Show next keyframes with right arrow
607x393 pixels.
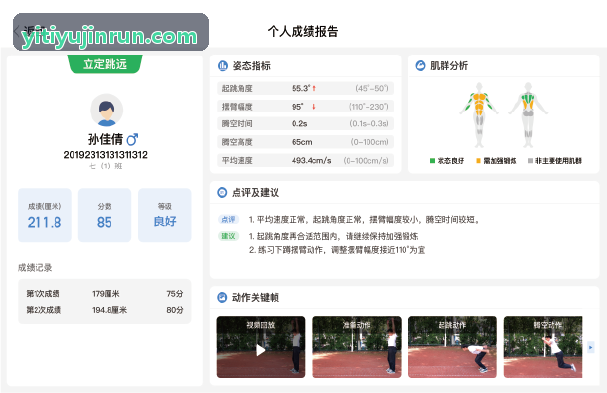[590, 347]
